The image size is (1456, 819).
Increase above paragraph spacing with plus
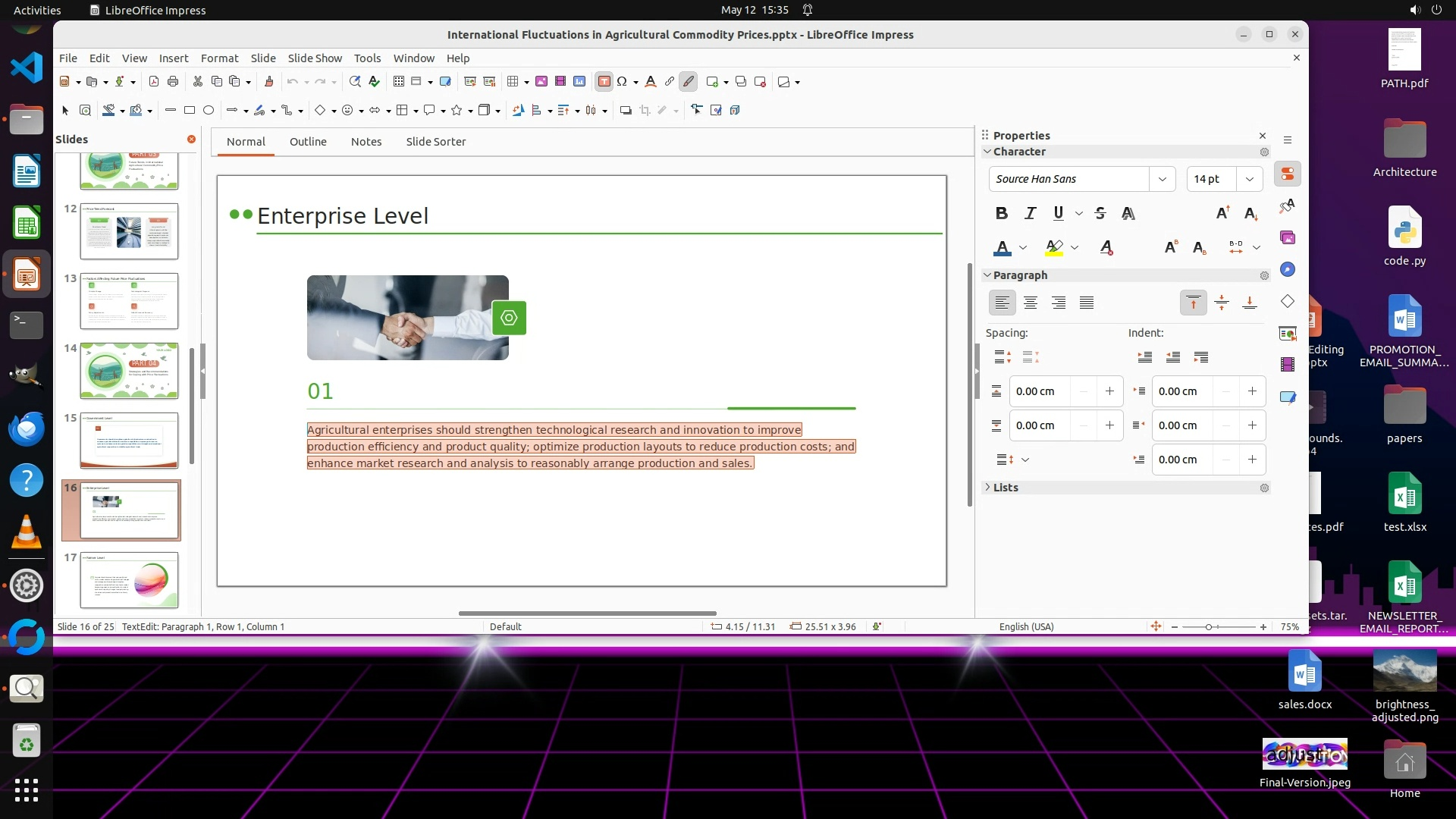[1109, 391]
